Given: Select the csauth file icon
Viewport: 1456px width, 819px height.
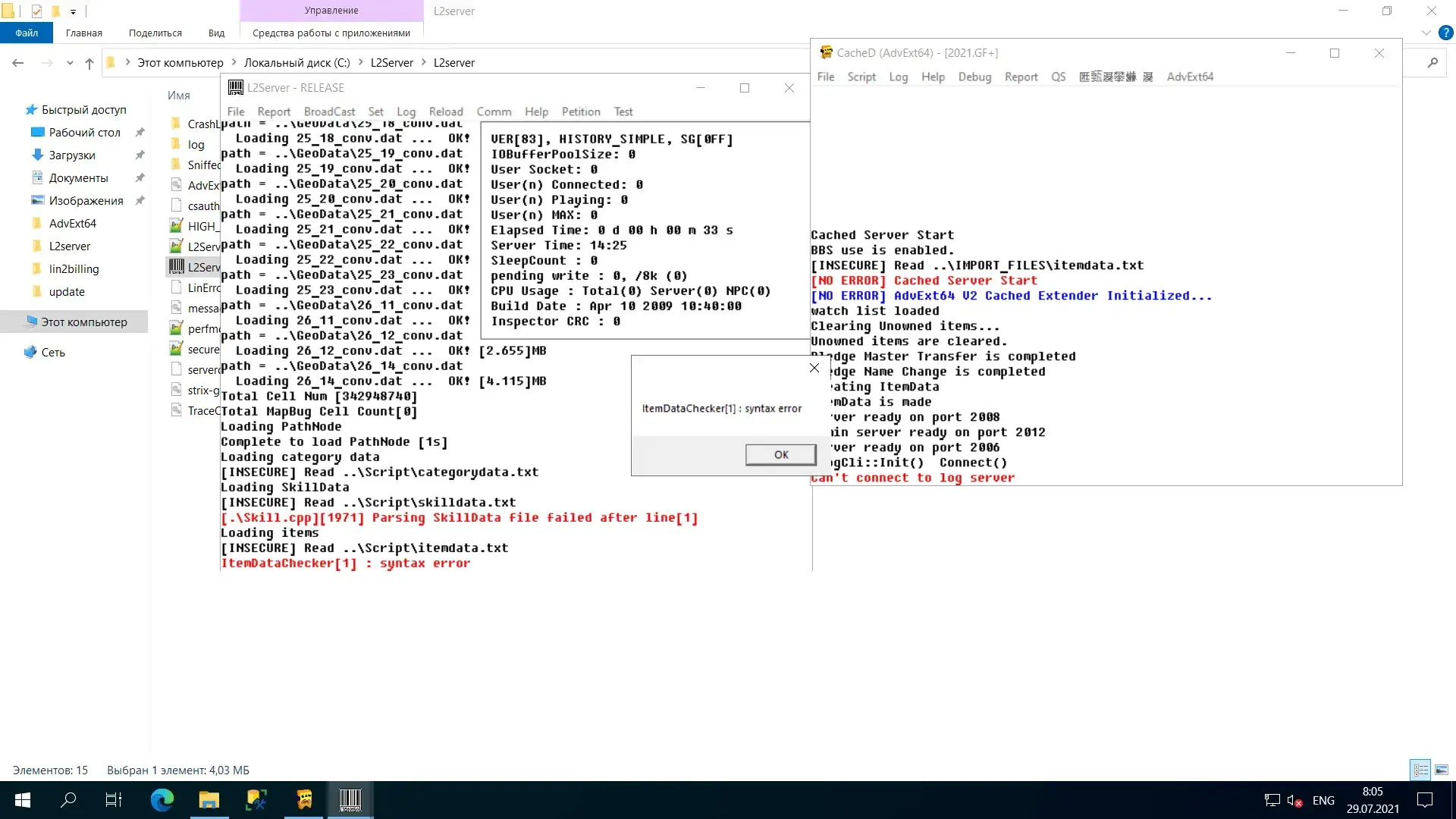Looking at the screenshot, I should pyautogui.click(x=176, y=206).
